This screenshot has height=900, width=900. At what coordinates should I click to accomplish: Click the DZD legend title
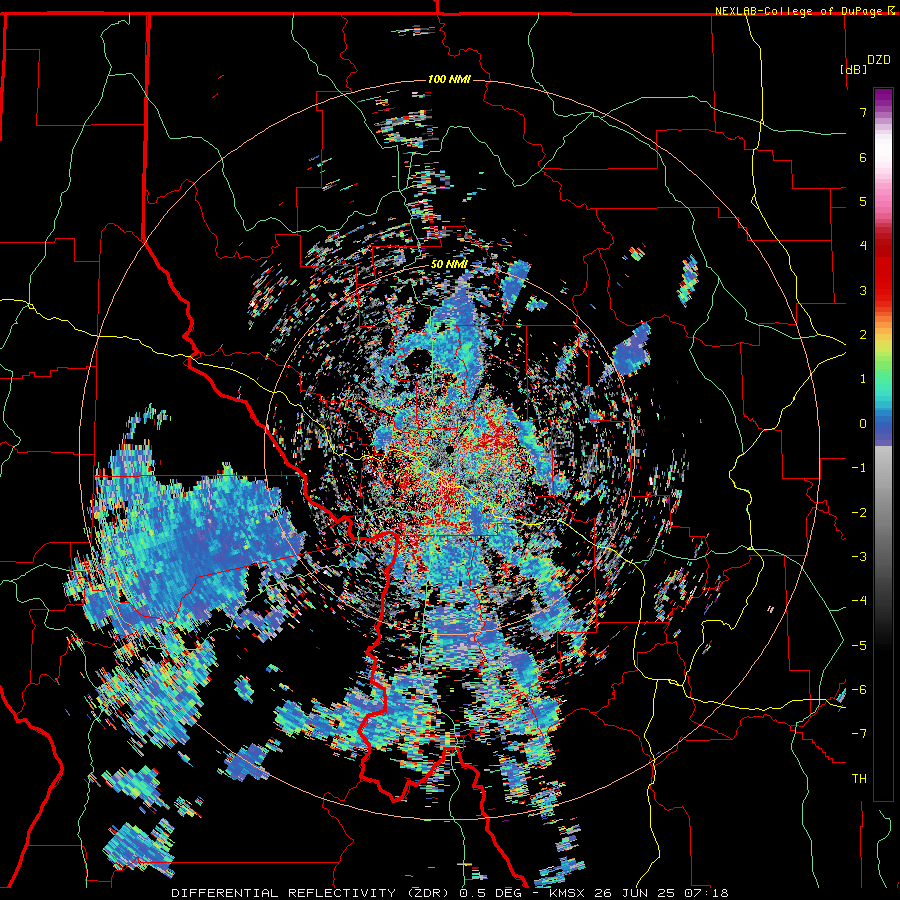point(878,60)
